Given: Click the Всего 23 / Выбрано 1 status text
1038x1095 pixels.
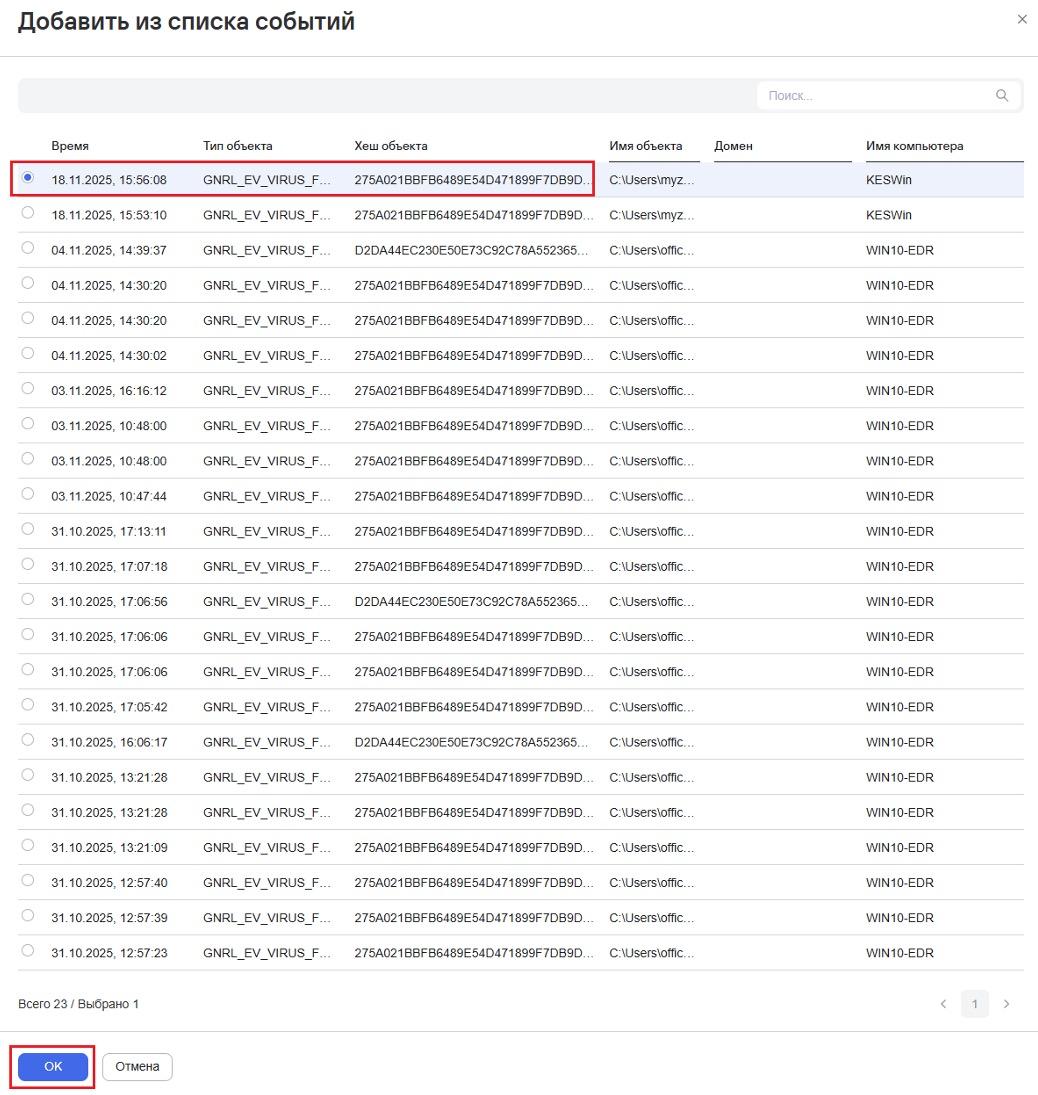Looking at the screenshot, I should [x=78, y=1004].
